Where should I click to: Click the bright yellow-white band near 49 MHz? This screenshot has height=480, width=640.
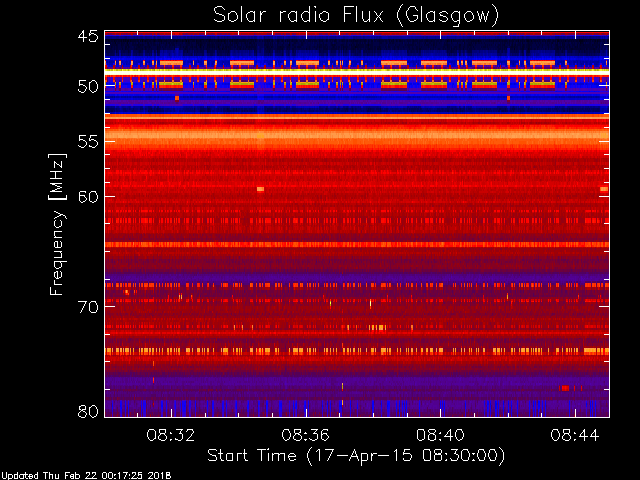[x=357, y=72]
